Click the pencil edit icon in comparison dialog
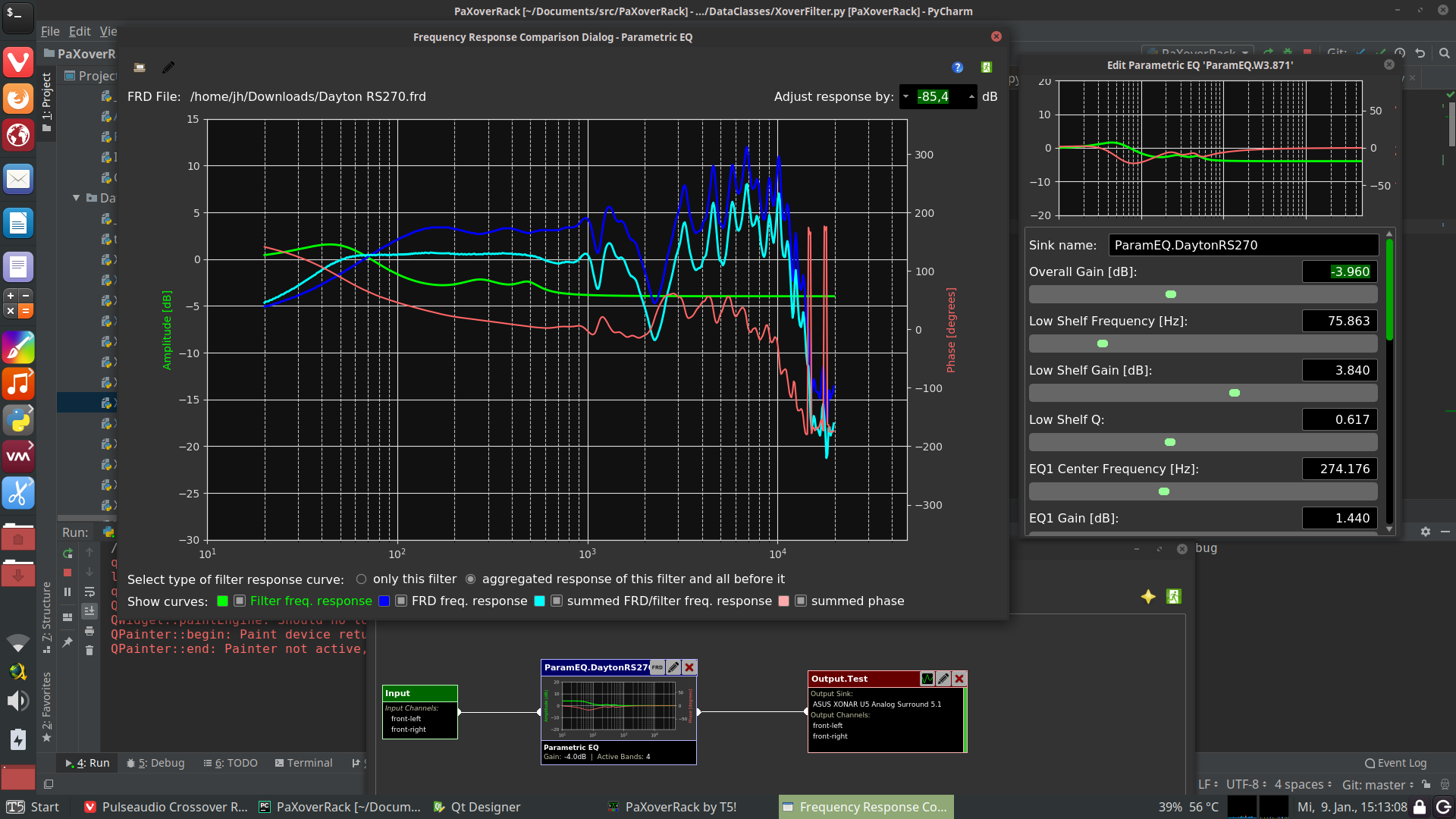 tap(168, 67)
